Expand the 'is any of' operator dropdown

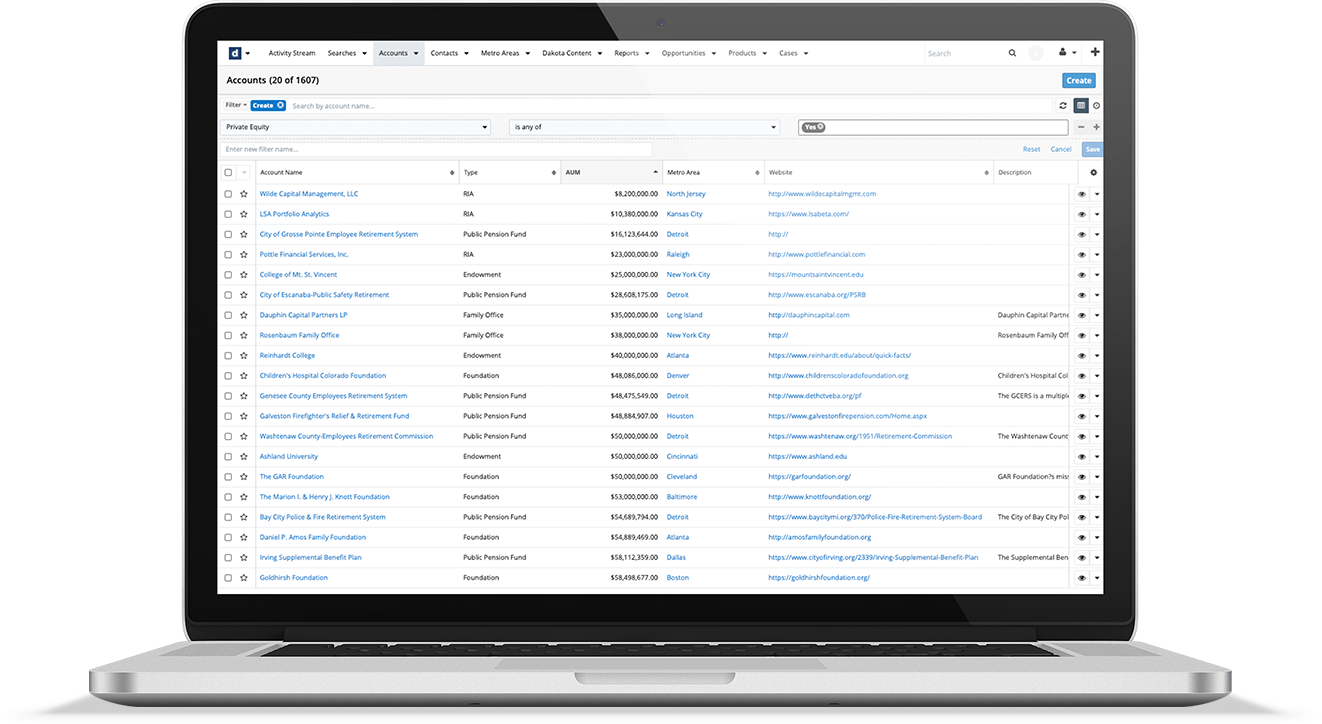[644, 127]
